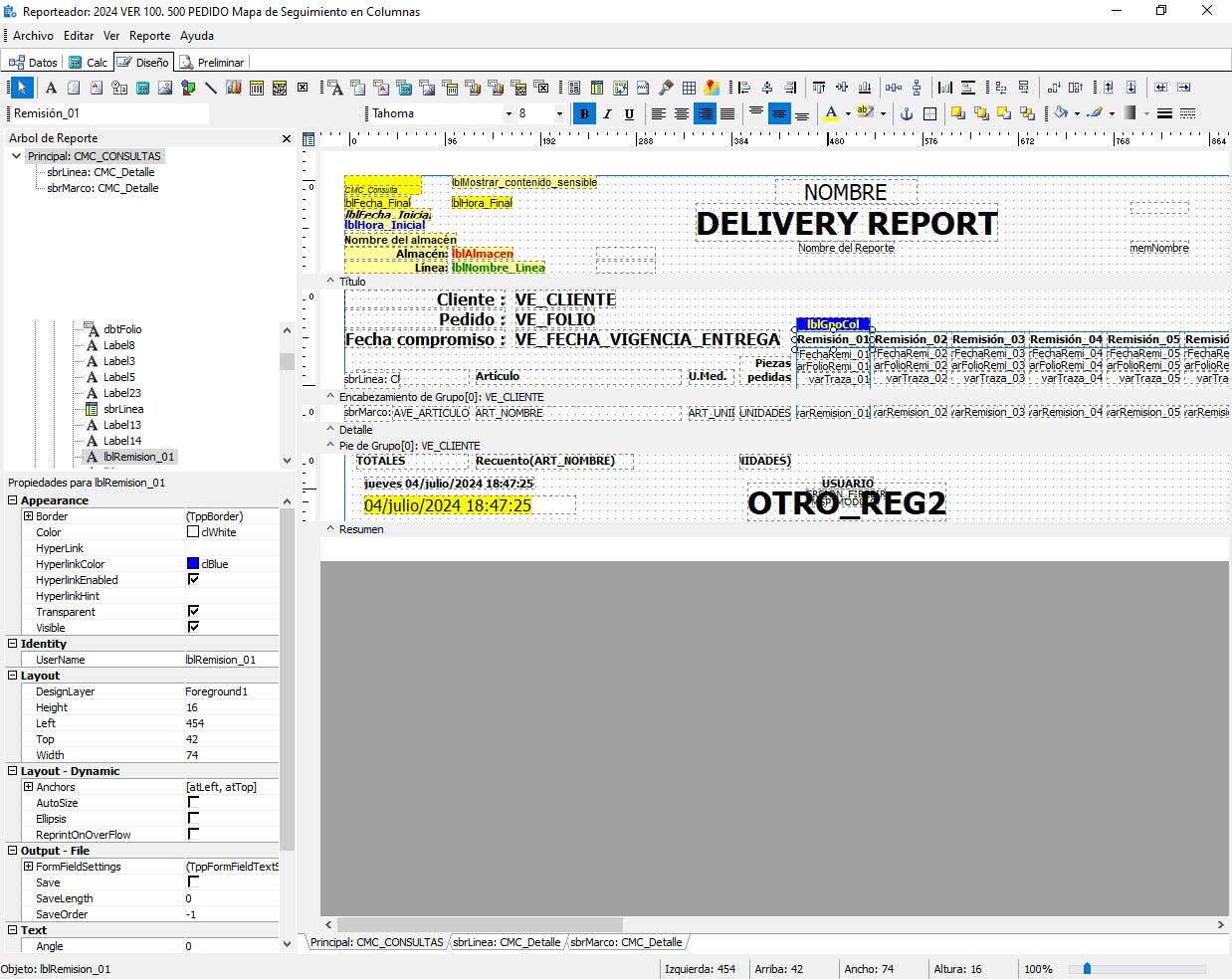
Task: Select the Image component tool
Action: point(165,88)
